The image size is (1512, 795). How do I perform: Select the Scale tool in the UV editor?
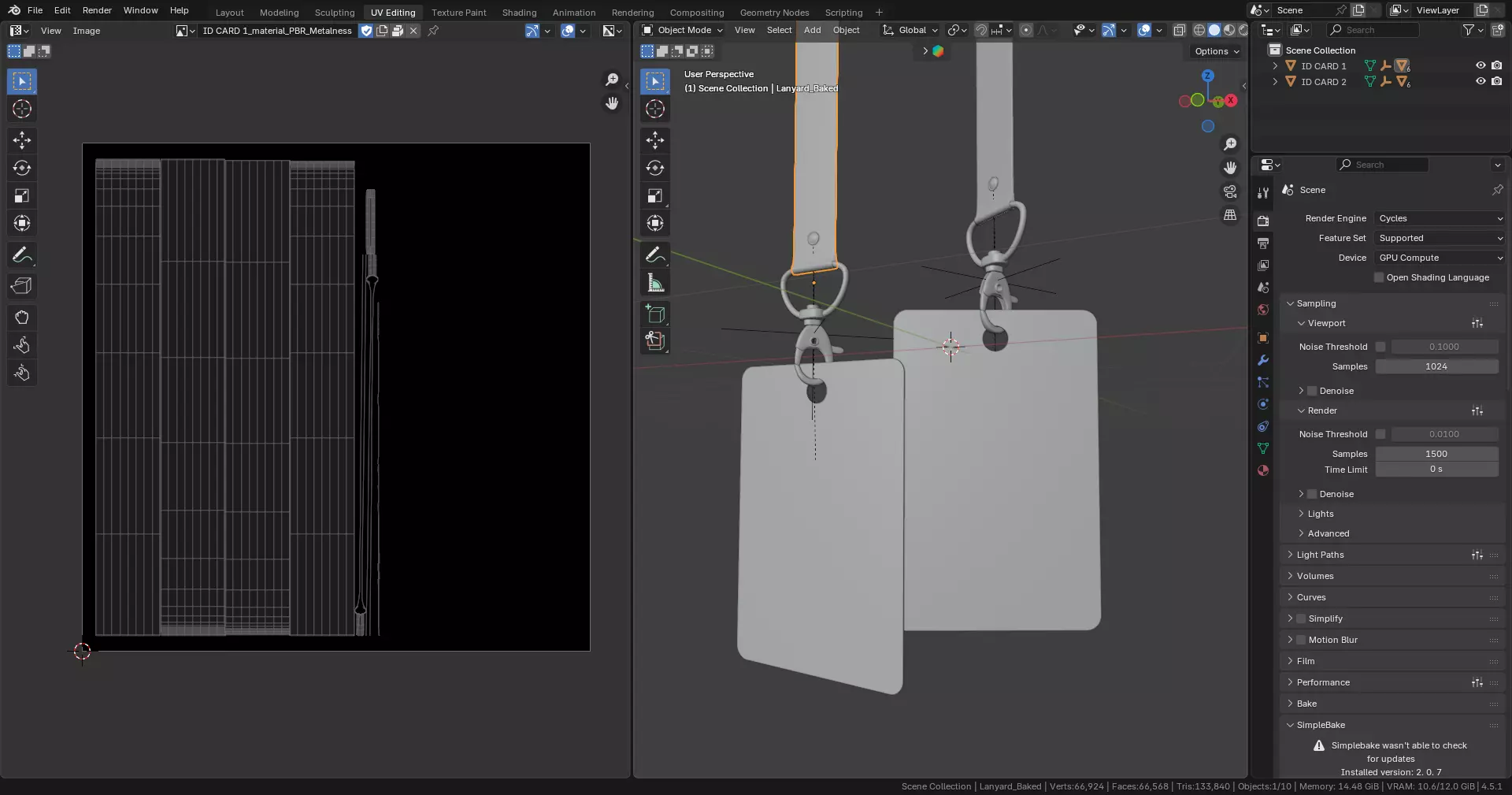click(x=22, y=195)
